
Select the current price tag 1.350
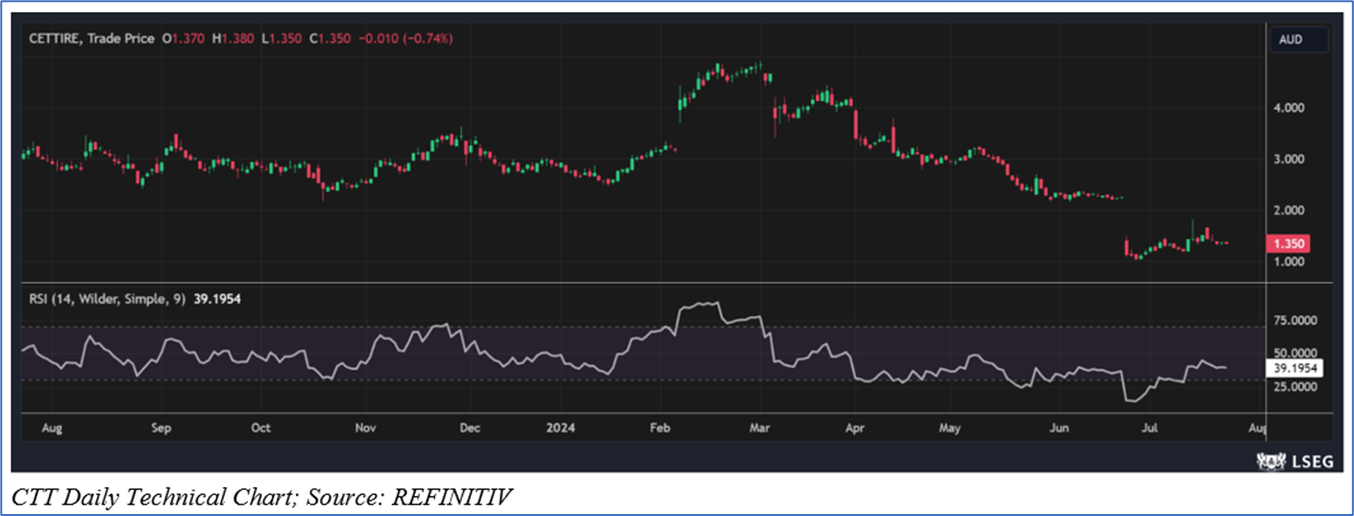click(x=1287, y=244)
